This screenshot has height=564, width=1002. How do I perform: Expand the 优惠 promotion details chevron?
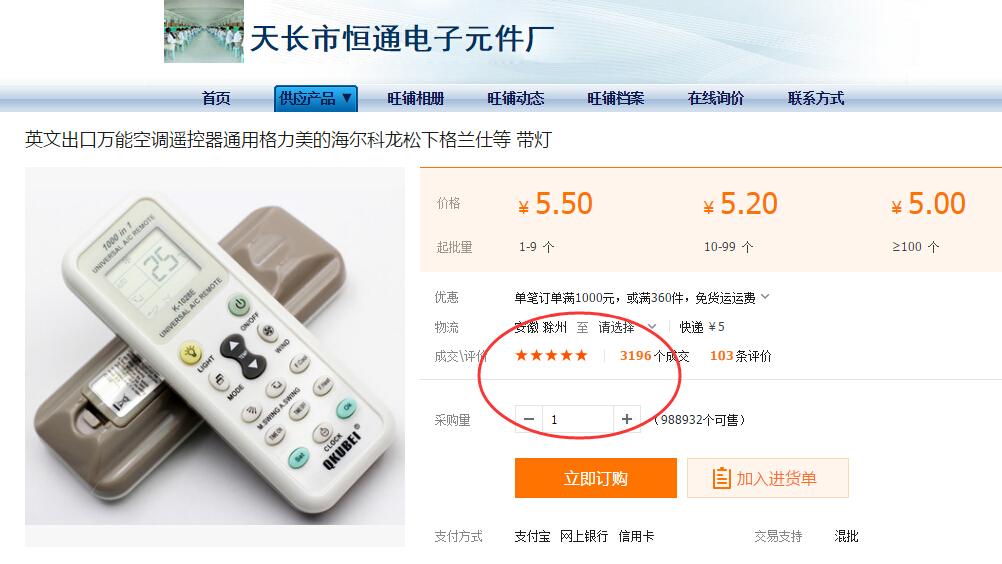(766, 297)
